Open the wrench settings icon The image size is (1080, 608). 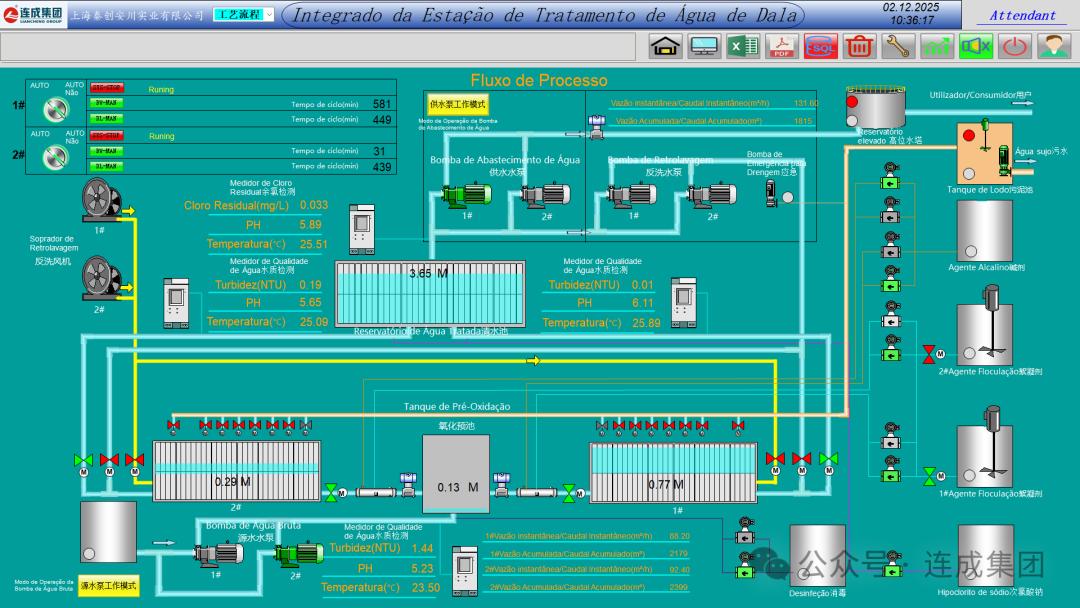[x=898, y=46]
